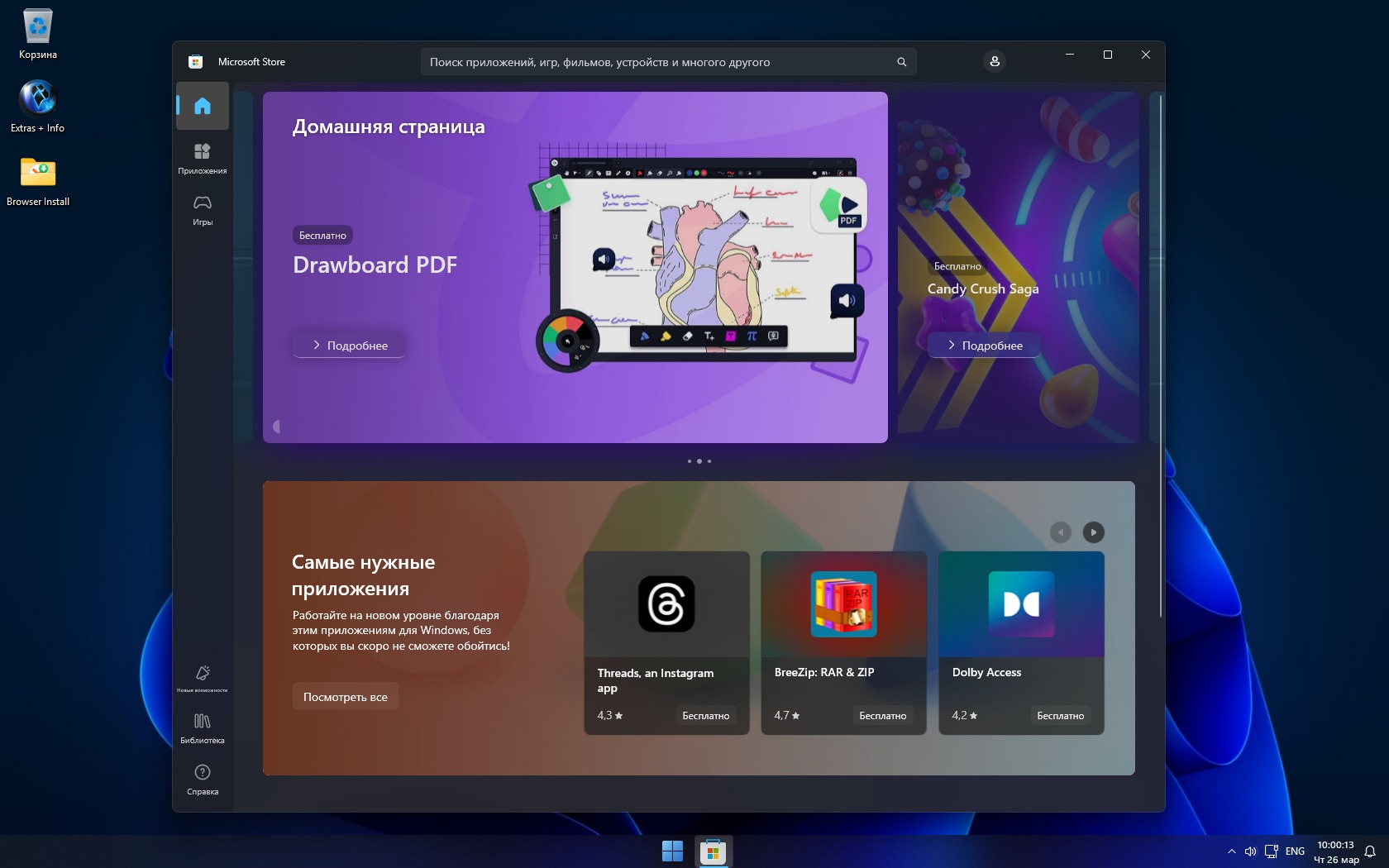Open the What's New sidebar icon

point(202,678)
